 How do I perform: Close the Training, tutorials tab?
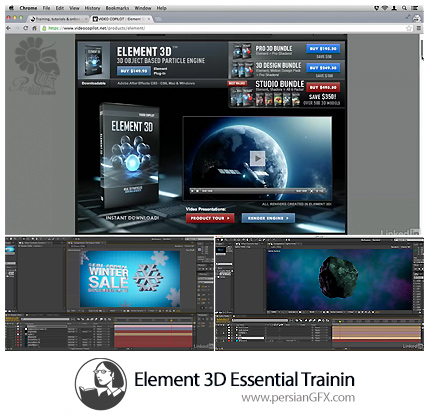[86, 19]
